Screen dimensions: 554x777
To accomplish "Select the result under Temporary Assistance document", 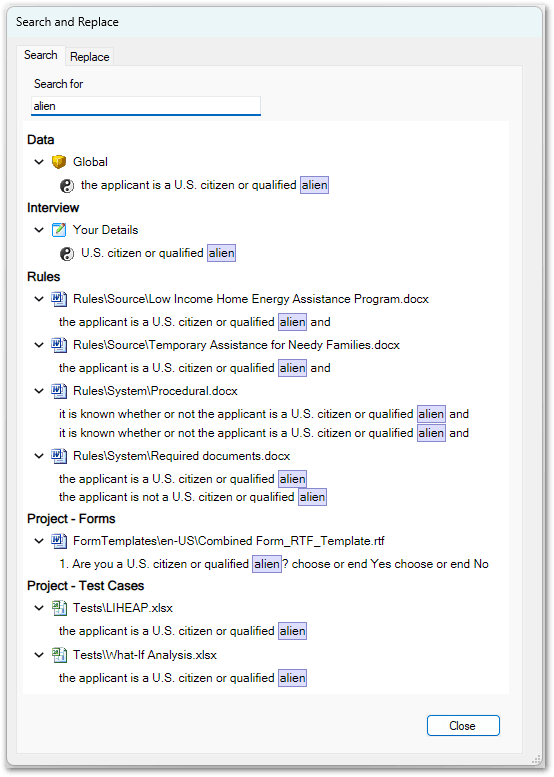I will tap(195, 368).
